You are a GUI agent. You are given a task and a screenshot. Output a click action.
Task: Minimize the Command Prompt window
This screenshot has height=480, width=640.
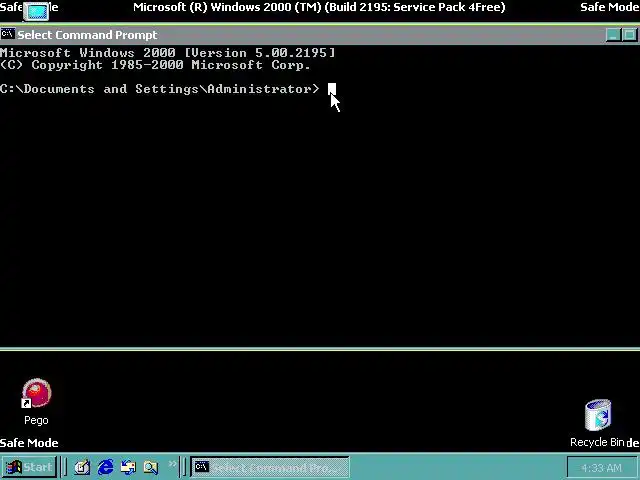(x=613, y=35)
